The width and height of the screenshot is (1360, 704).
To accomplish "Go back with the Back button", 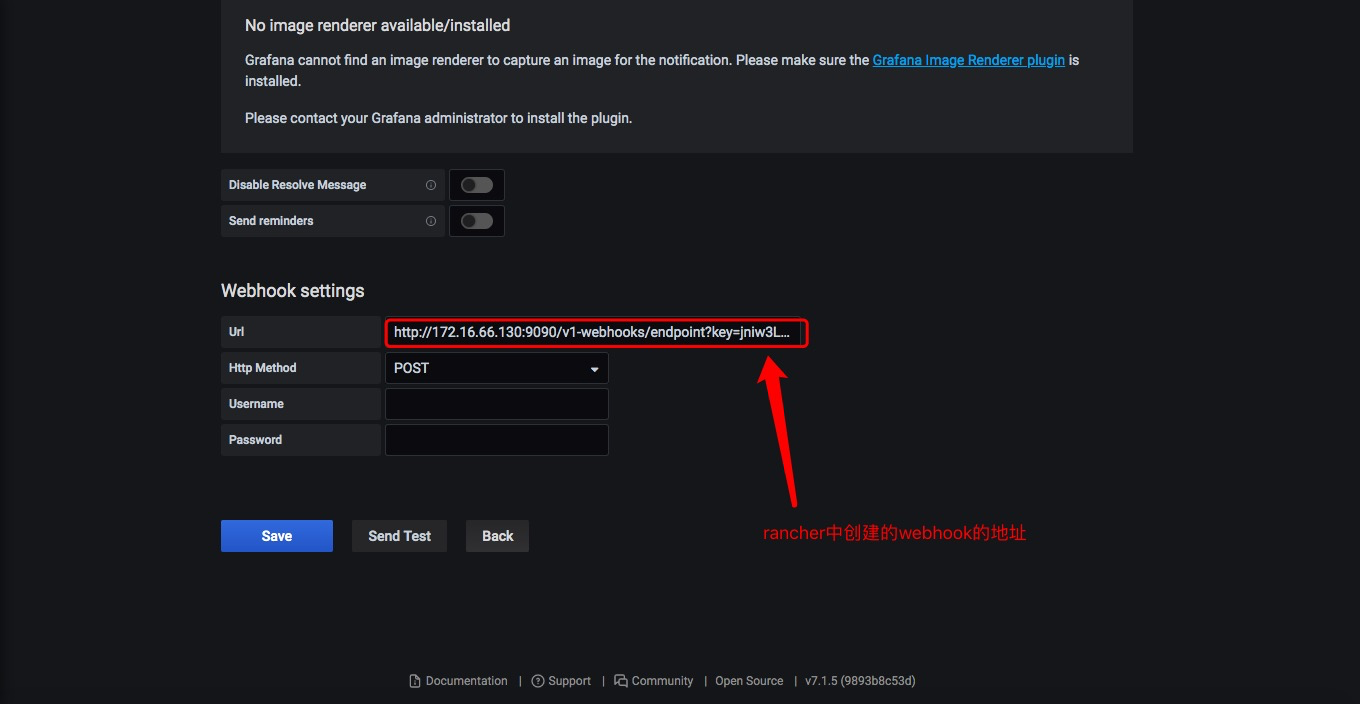I will tap(497, 536).
